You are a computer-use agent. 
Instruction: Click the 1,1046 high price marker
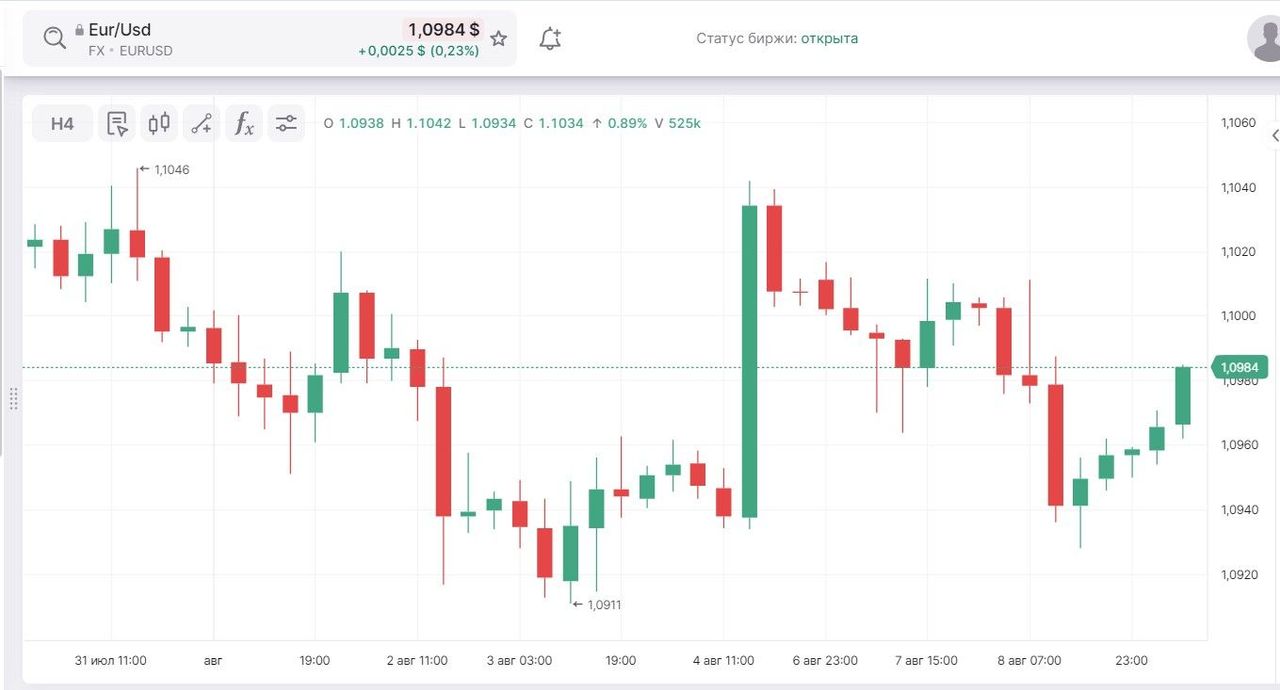coord(171,170)
